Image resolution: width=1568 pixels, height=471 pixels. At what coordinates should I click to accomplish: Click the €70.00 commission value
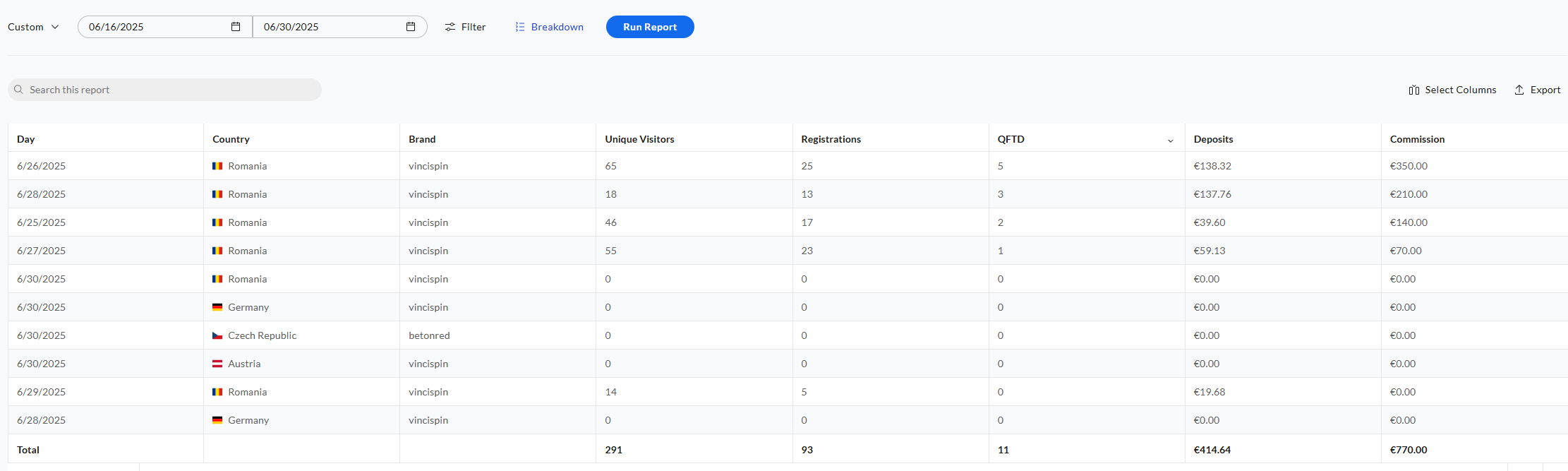1406,251
